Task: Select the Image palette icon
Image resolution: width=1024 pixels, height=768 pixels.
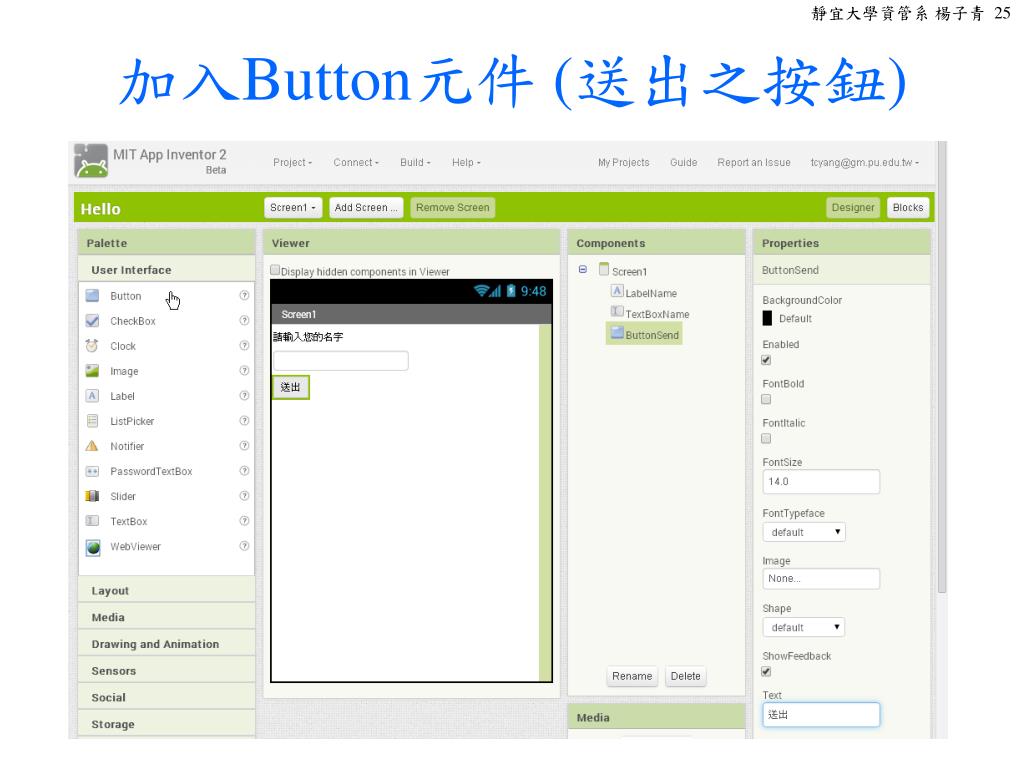Action: (x=93, y=371)
